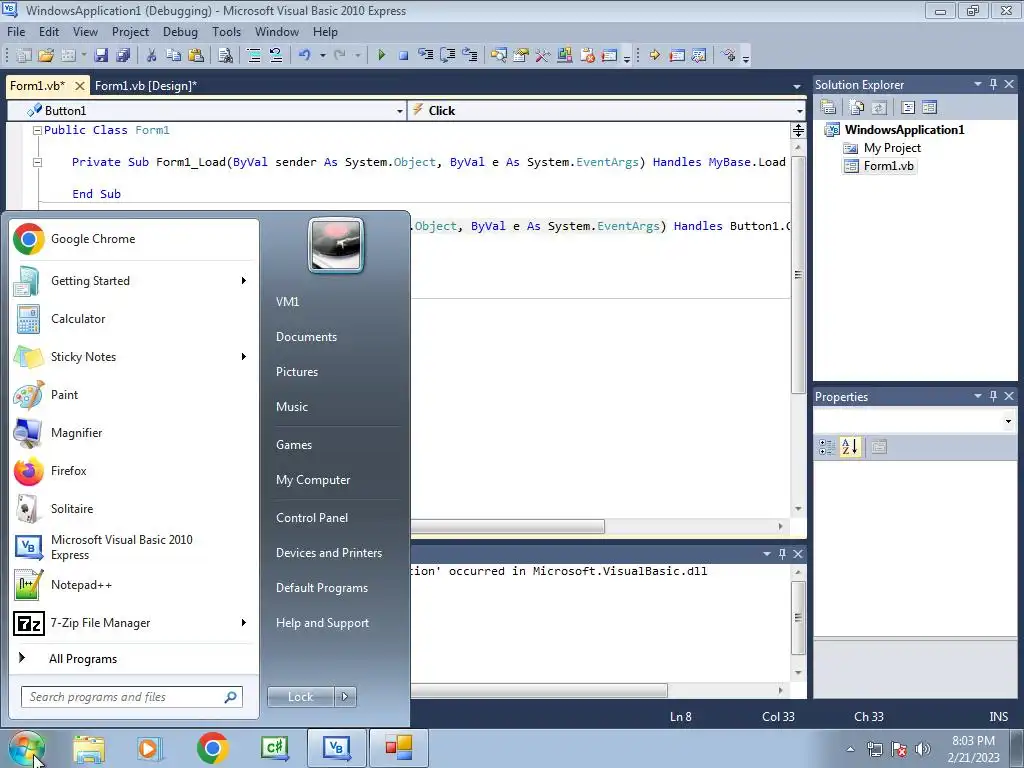The height and width of the screenshot is (768, 1024).
Task: Save Form1.vb with the single floppy icon
Action: [101, 56]
